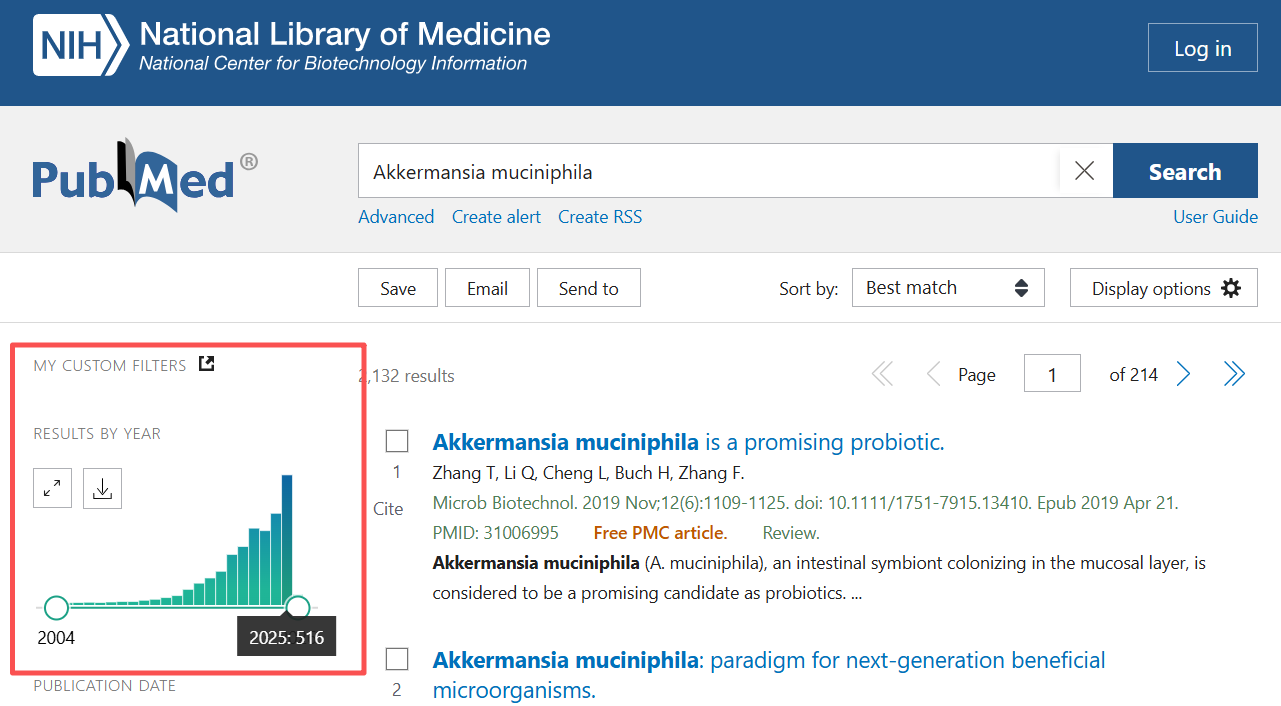
Task: Expand Display options settings
Action: tap(1163, 288)
